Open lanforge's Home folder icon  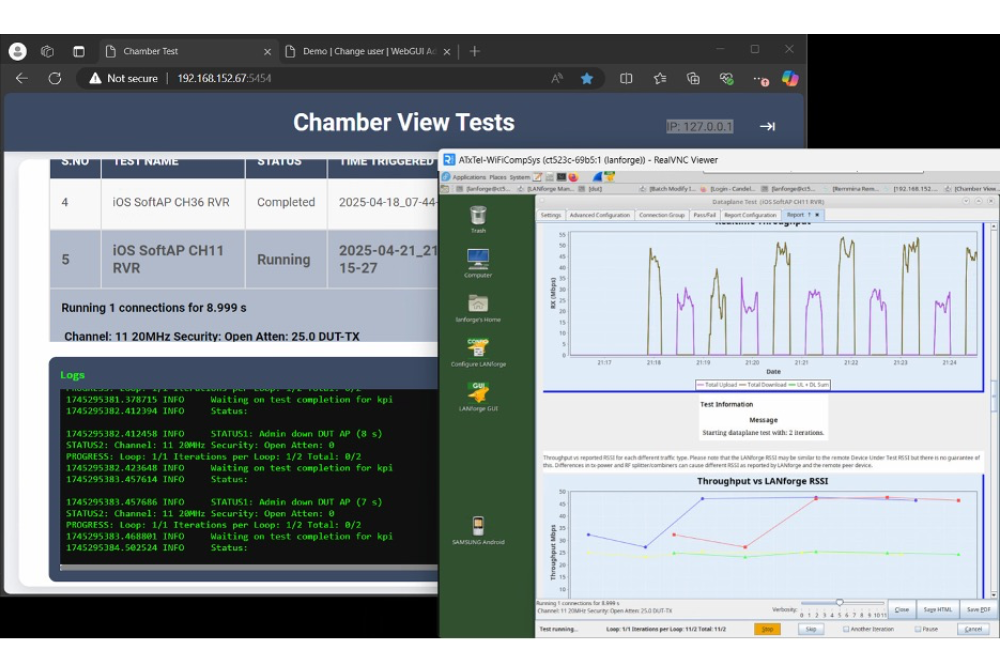478,304
